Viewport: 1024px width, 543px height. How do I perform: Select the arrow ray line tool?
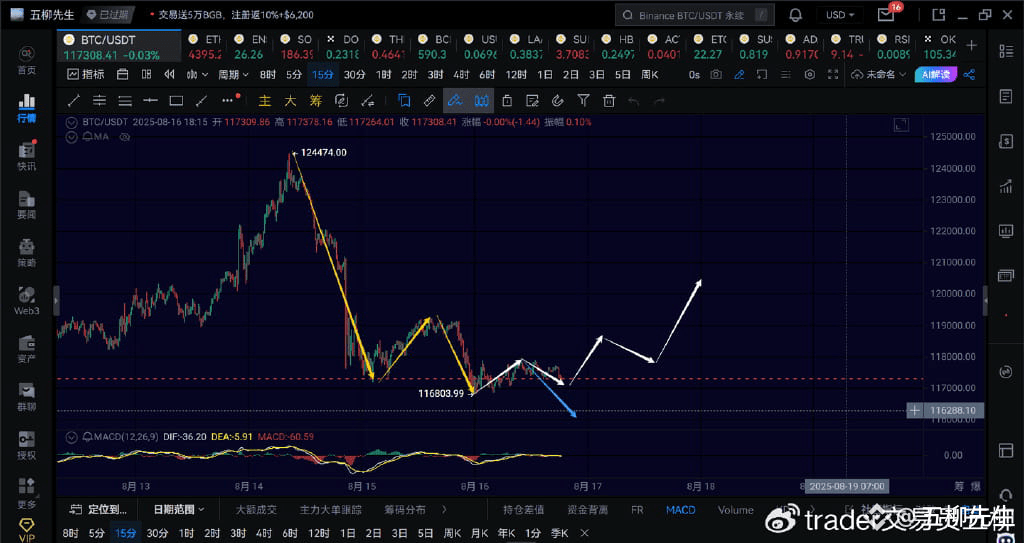(x=202, y=101)
